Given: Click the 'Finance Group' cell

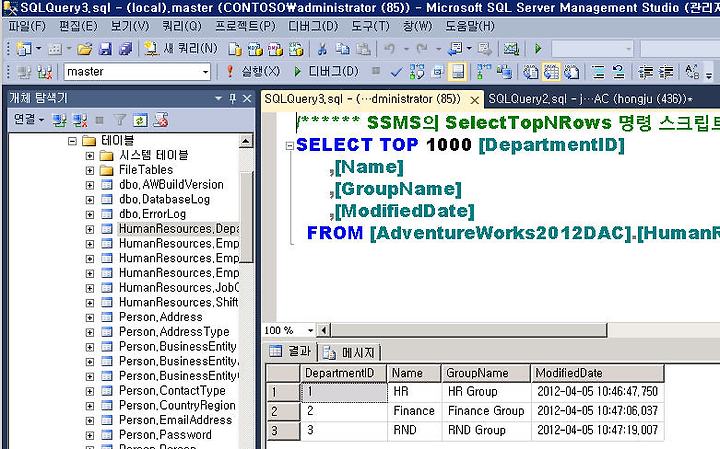Looking at the screenshot, I should (x=486, y=411).
